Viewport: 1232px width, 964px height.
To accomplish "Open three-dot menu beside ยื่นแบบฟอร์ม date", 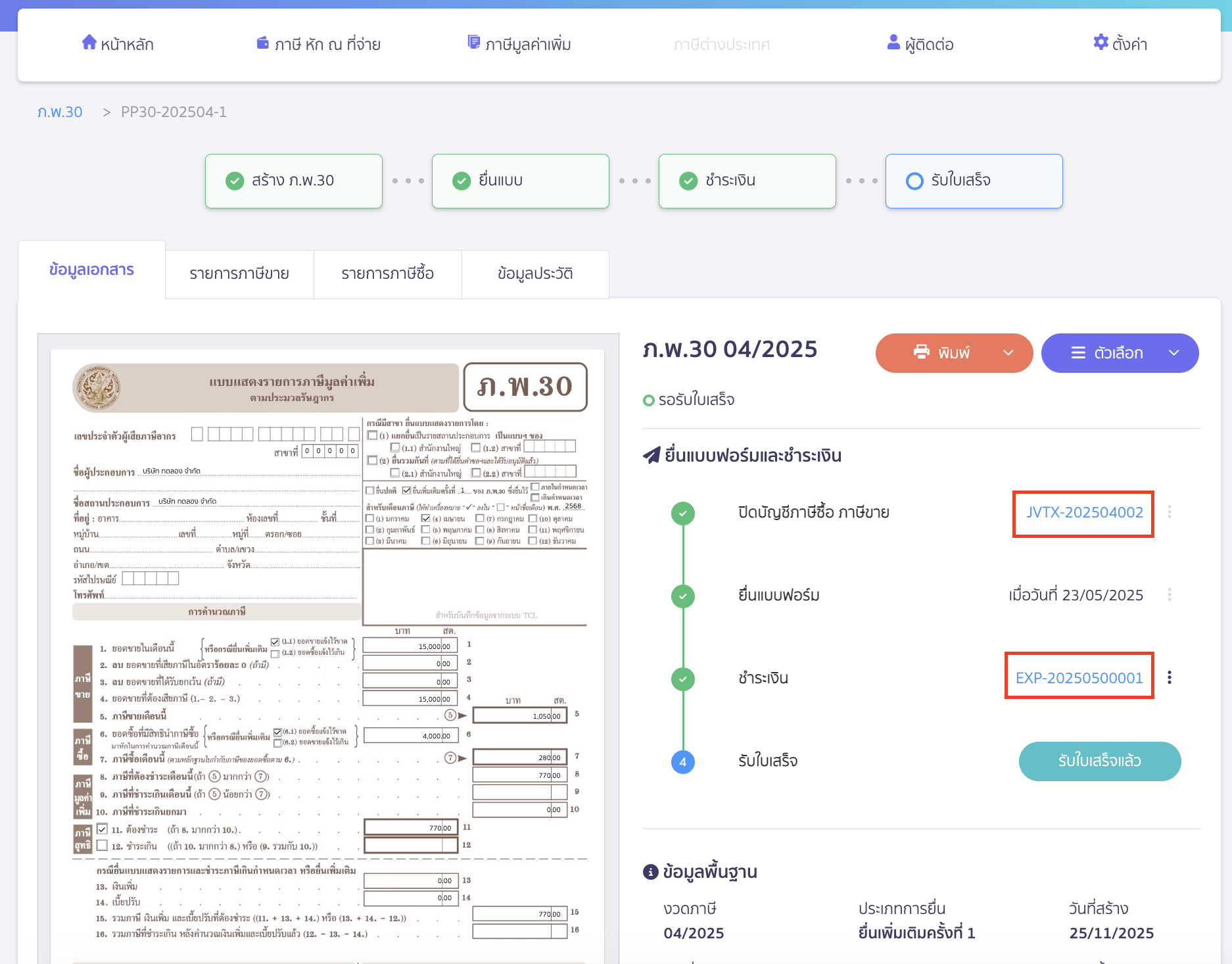I will click(1169, 594).
